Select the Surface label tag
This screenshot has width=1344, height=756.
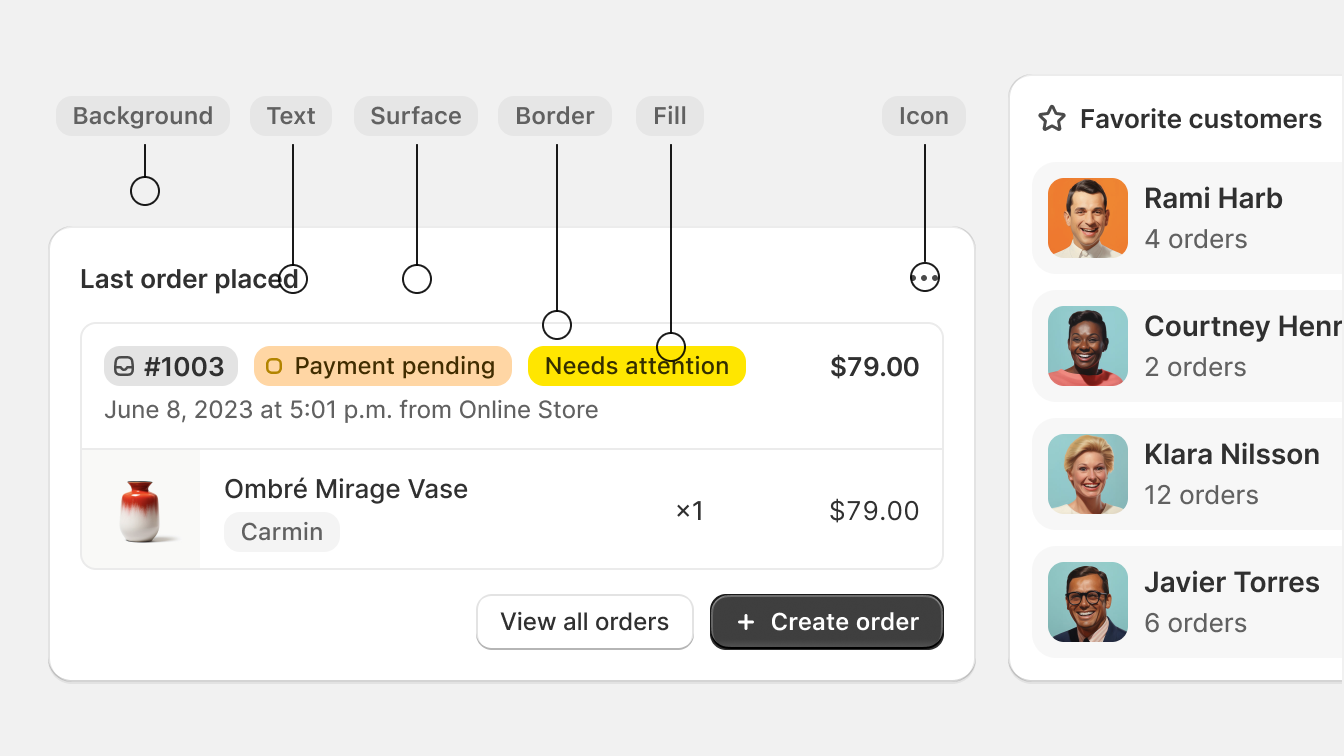[416, 116]
